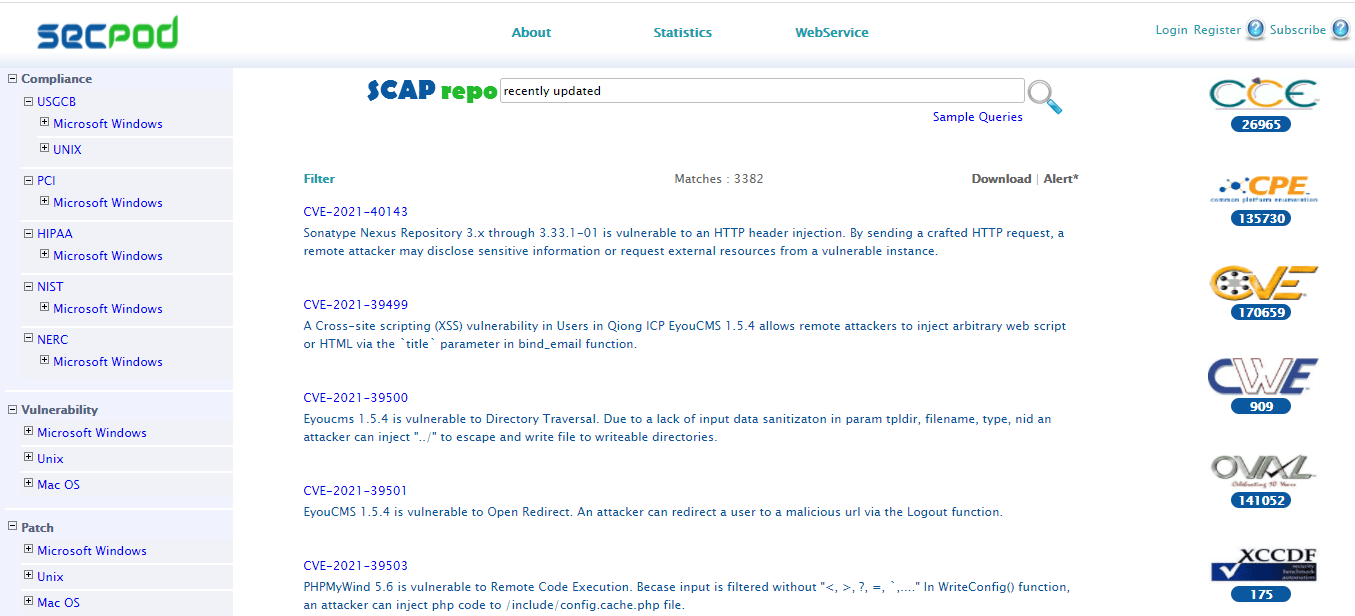Viewport: 1355px width, 616px height.
Task: Expand Mac OS under Vulnerability
Action: 28,483
